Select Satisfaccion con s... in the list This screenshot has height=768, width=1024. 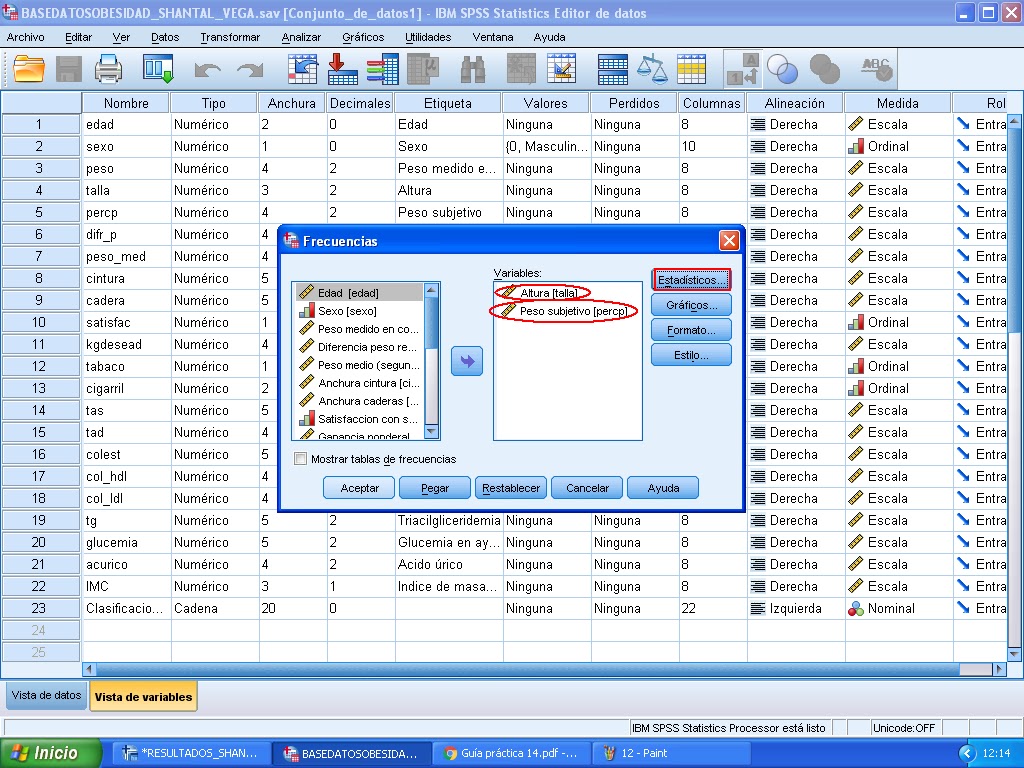coord(358,419)
